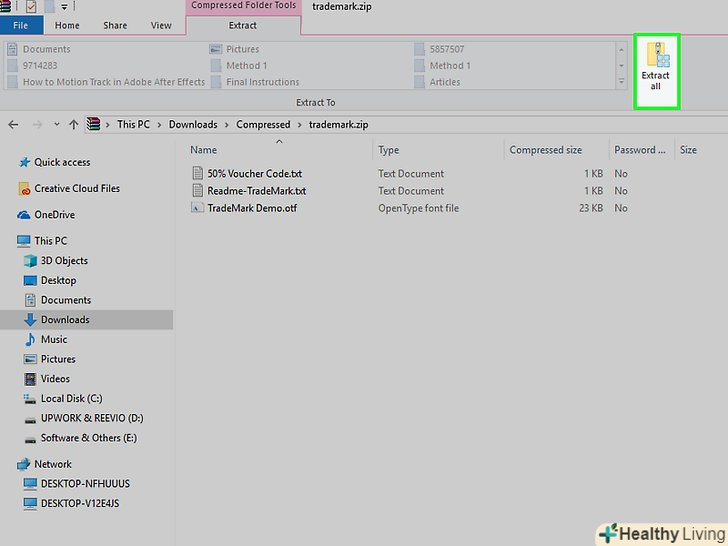This screenshot has height=546, width=728.
Task: Click the TradeMark Demo font file icon
Action: click(x=197, y=208)
